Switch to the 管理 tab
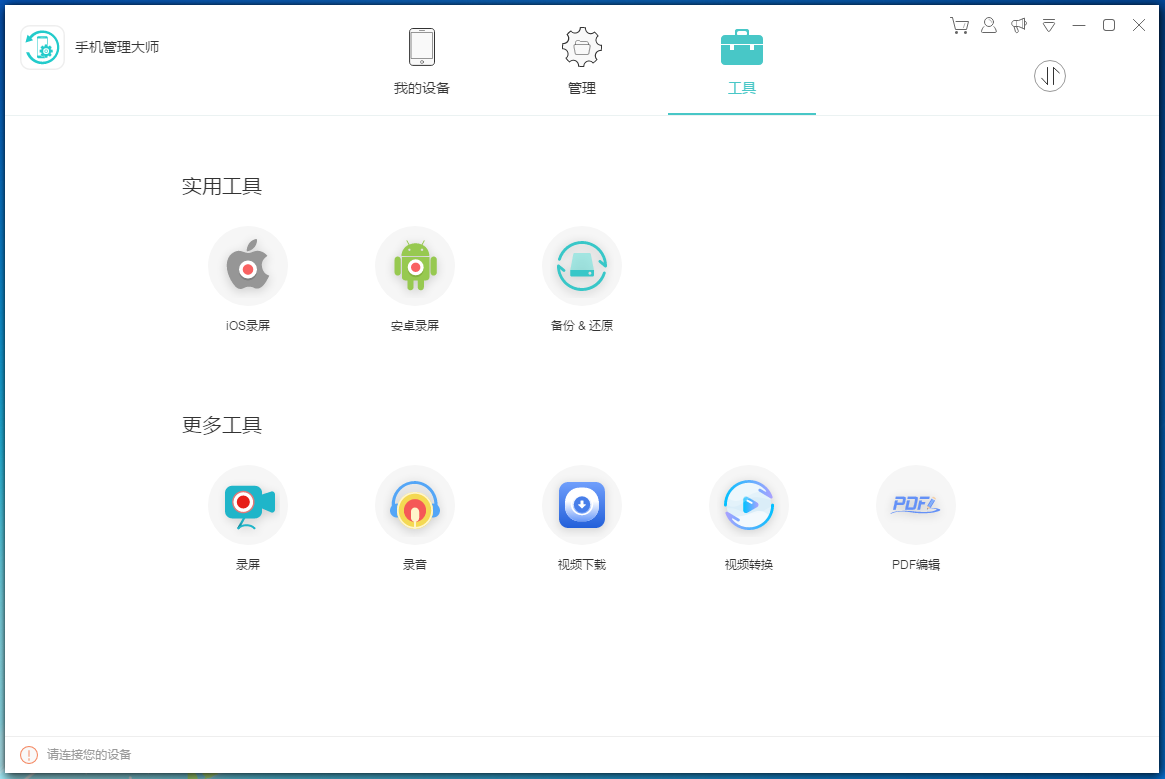Viewport: 1165px width, 779px height. pyautogui.click(x=582, y=62)
